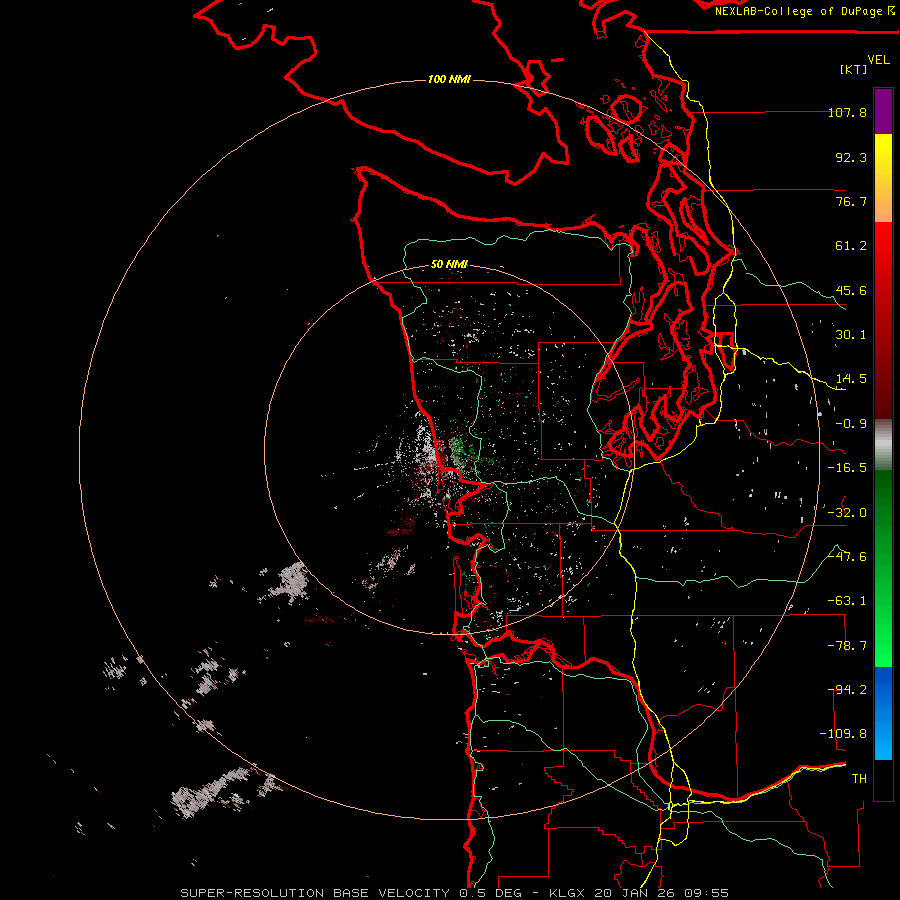
Task: Click the purple segment of velocity color bar
Action: (883, 111)
